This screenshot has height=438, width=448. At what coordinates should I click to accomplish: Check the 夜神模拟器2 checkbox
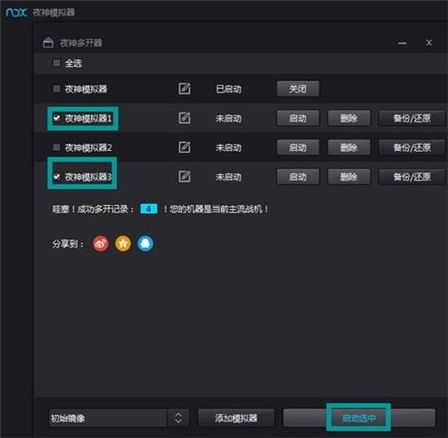click(57, 147)
